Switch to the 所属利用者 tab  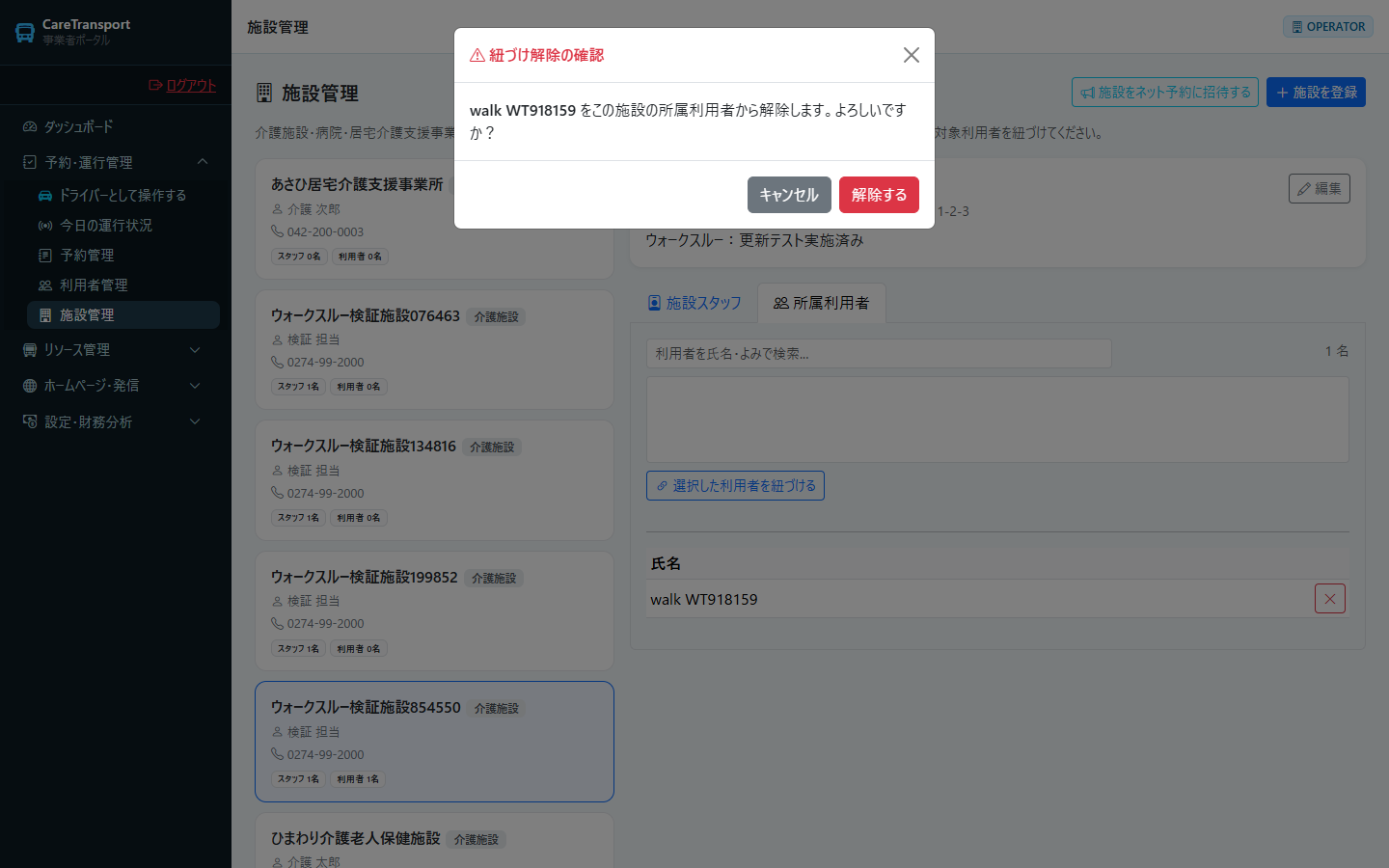click(822, 303)
